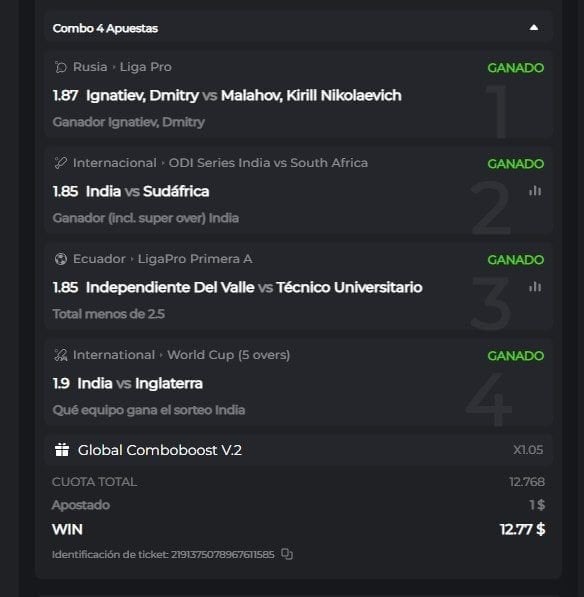This screenshot has height=597, width=584.
Task: Click the cricket icon beside Internacional
Action: (x=61, y=163)
